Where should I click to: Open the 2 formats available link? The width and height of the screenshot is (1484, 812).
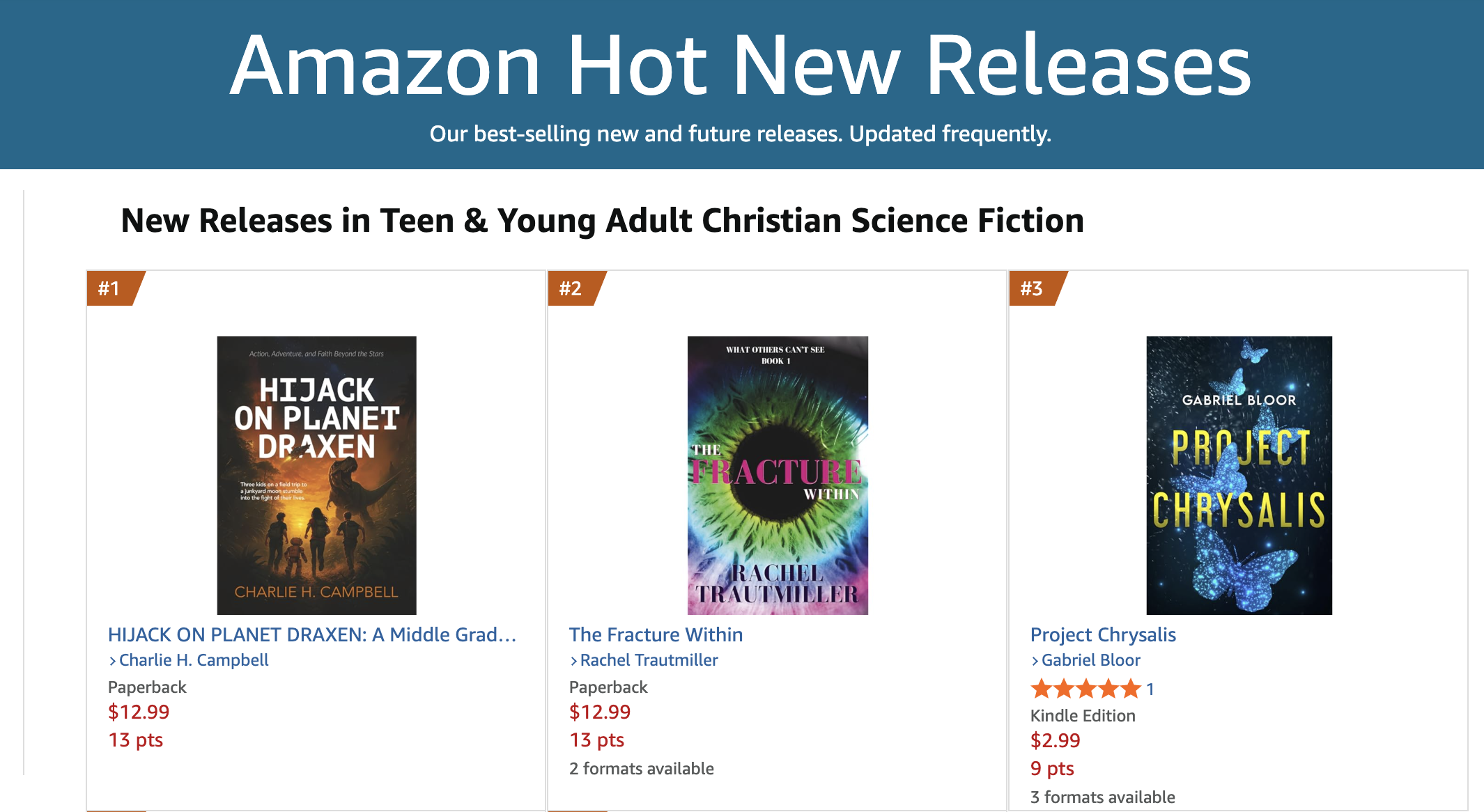pyautogui.click(x=641, y=769)
